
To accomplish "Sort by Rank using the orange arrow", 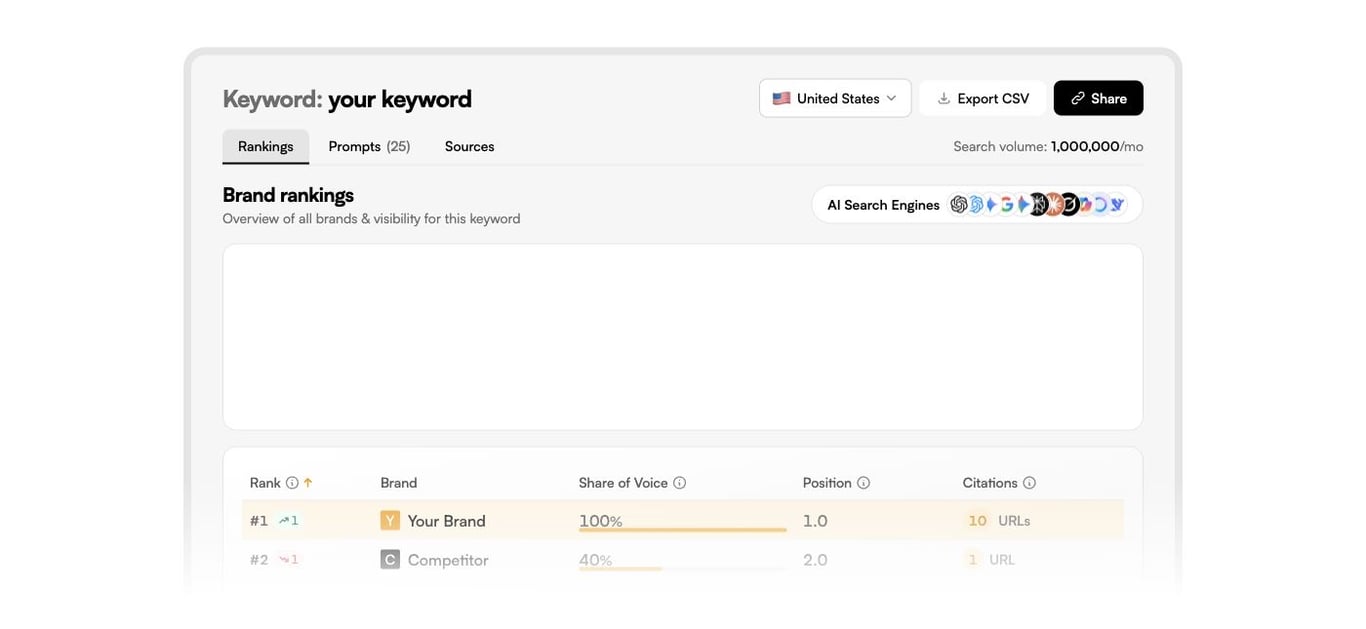I will point(308,483).
